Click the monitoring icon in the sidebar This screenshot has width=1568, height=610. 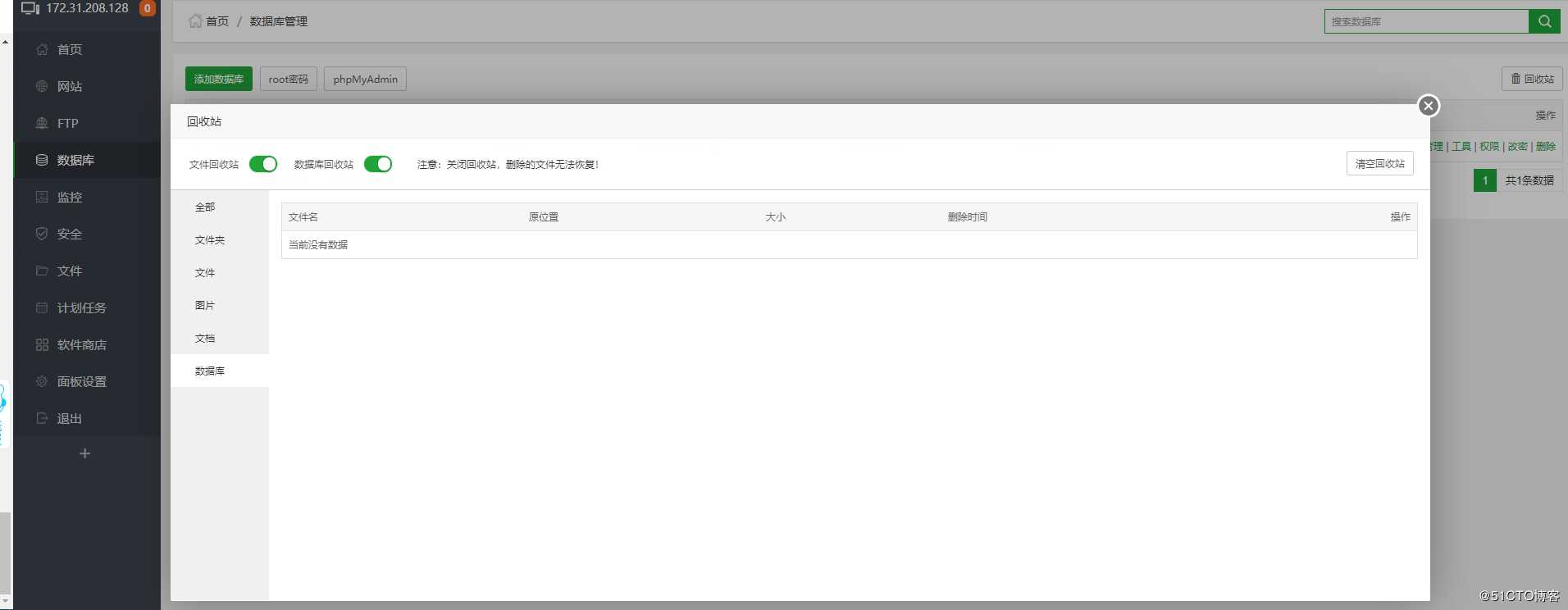(42, 197)
